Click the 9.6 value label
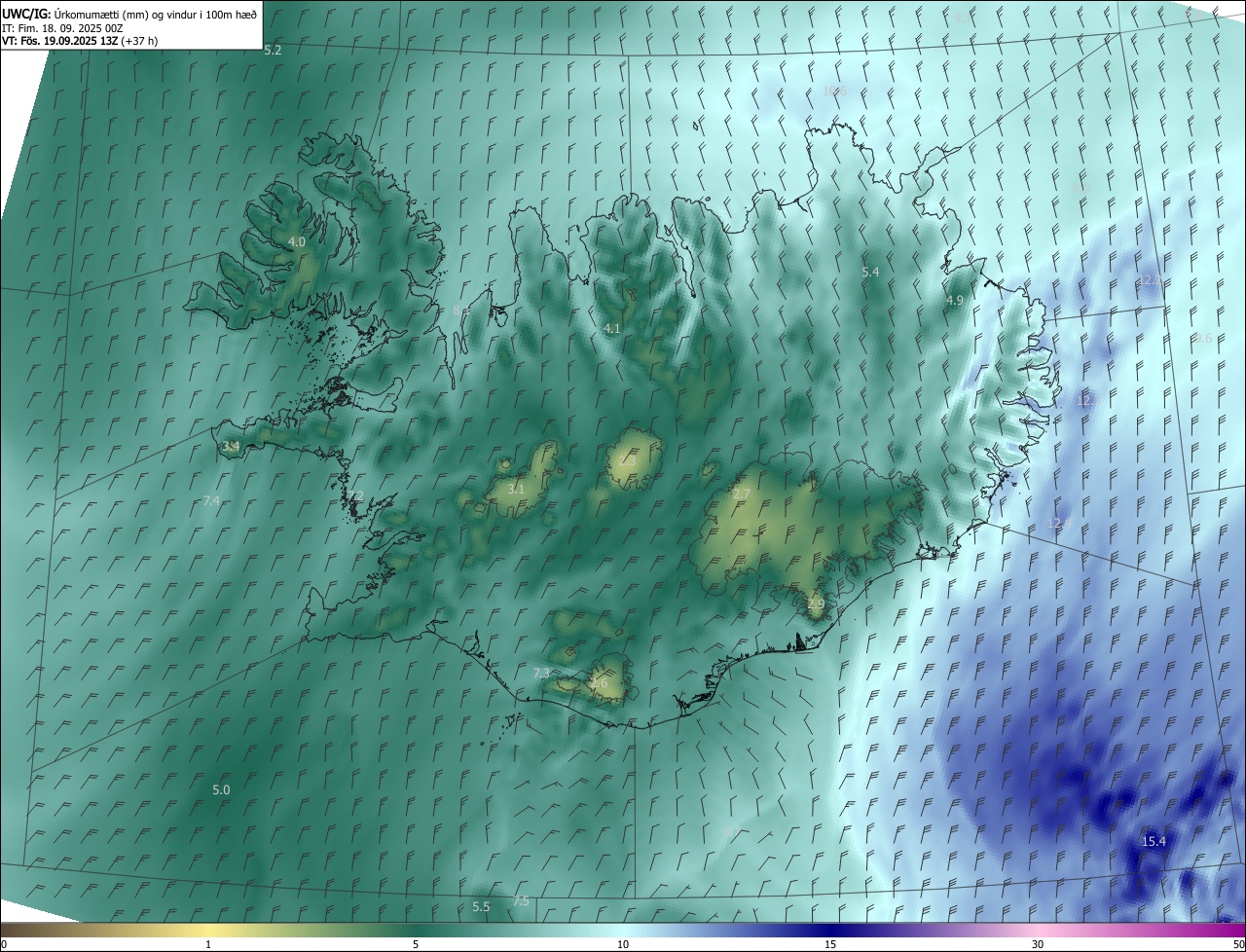1246x952 pixels. pyautogui.click(x=1203, y=338)
